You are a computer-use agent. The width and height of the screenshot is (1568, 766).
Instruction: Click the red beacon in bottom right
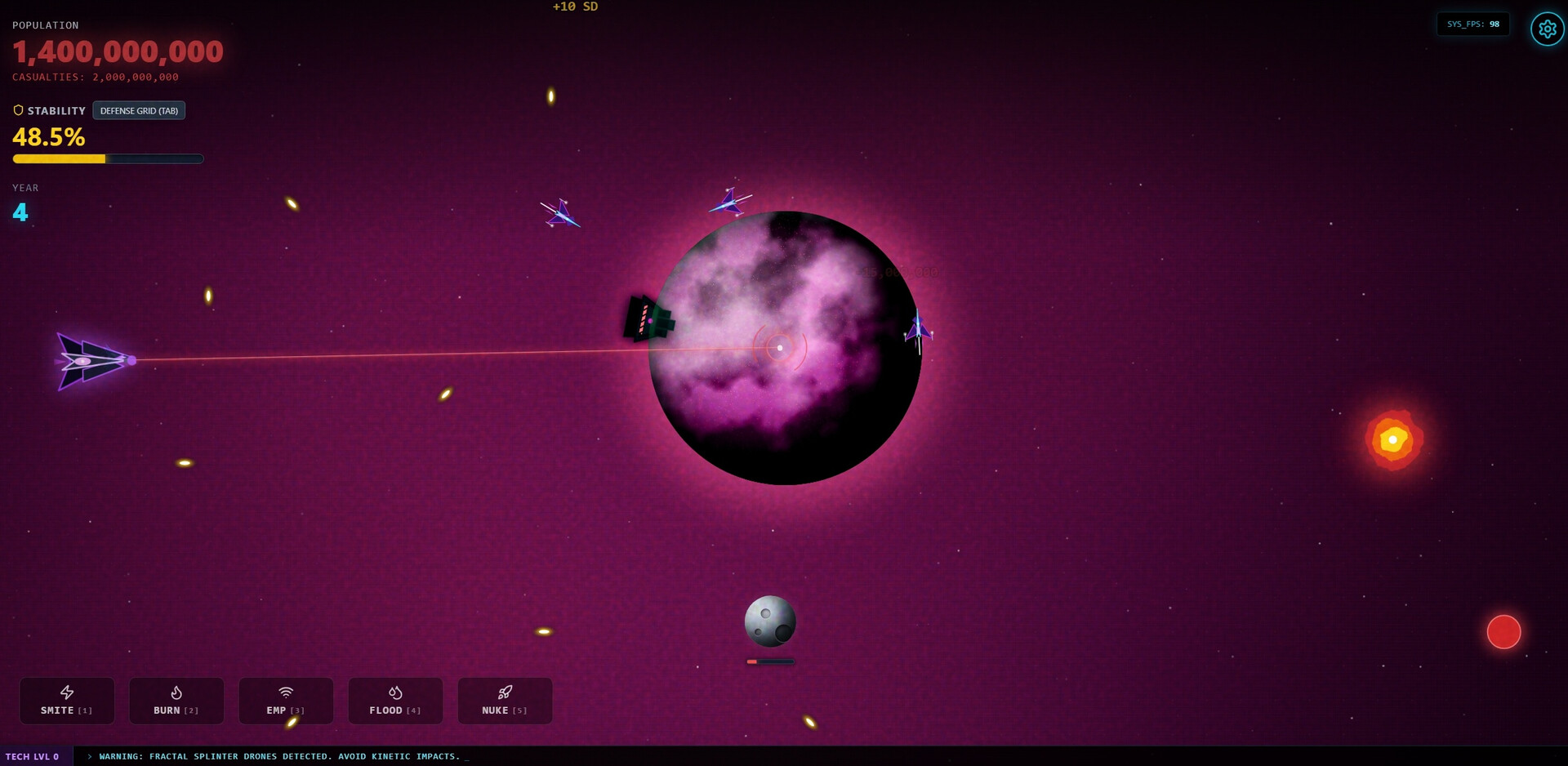tap(1504, 631)
